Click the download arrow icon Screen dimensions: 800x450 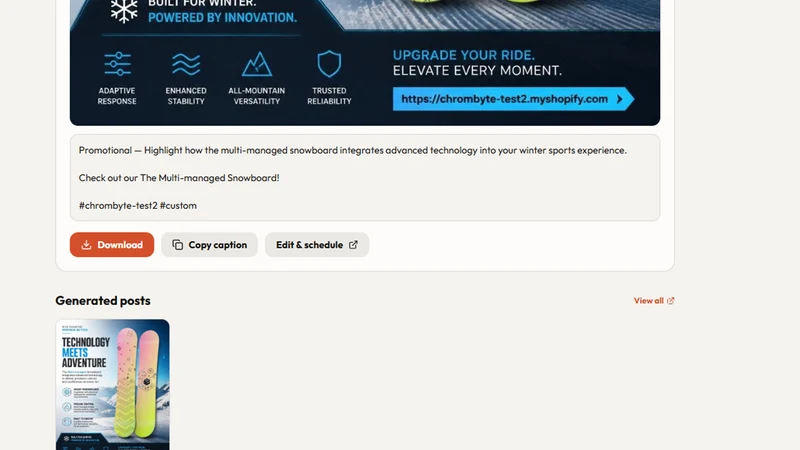(x=86, y=245)
